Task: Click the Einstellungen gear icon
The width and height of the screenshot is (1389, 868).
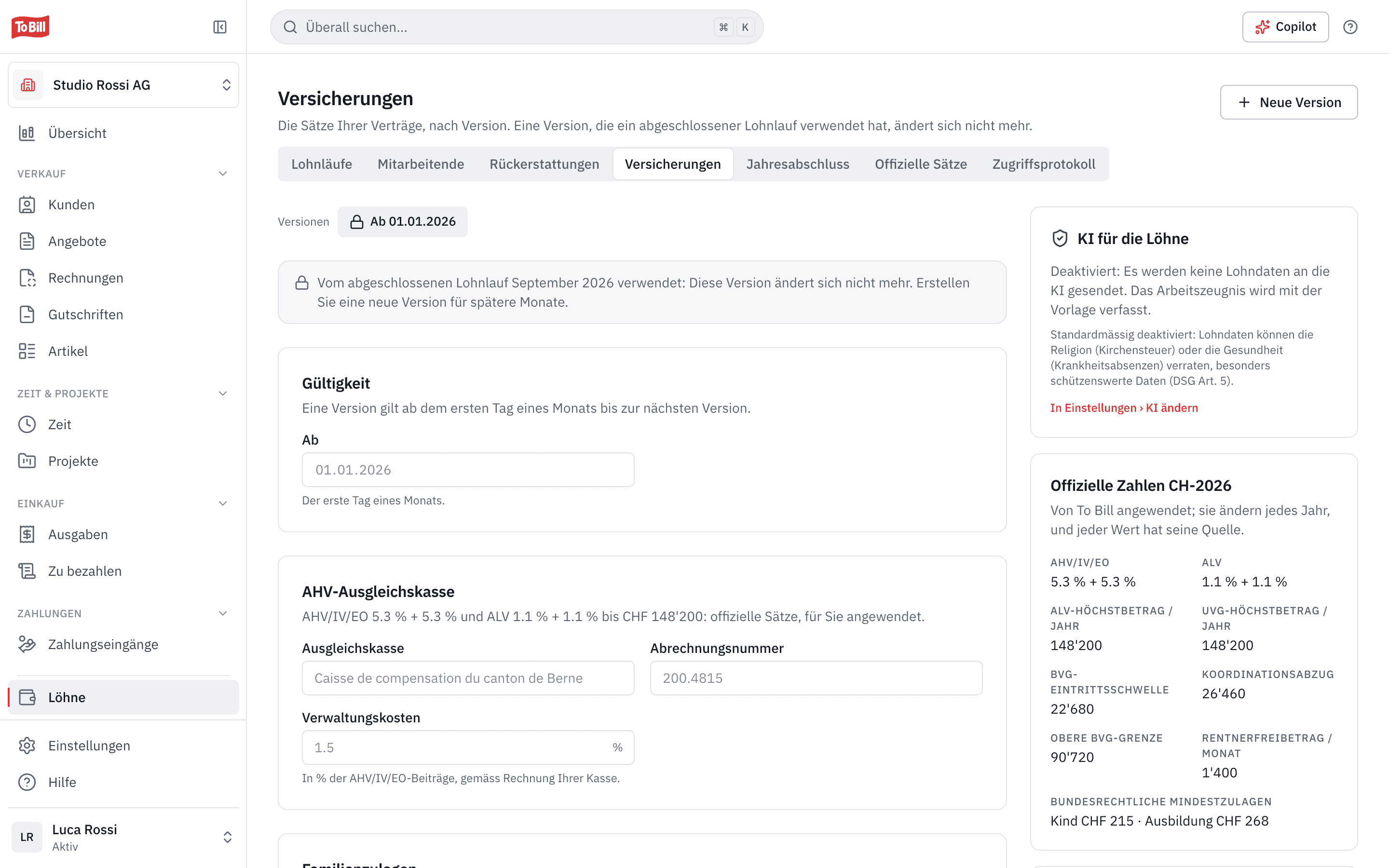Action: click(x=27, y=746)
